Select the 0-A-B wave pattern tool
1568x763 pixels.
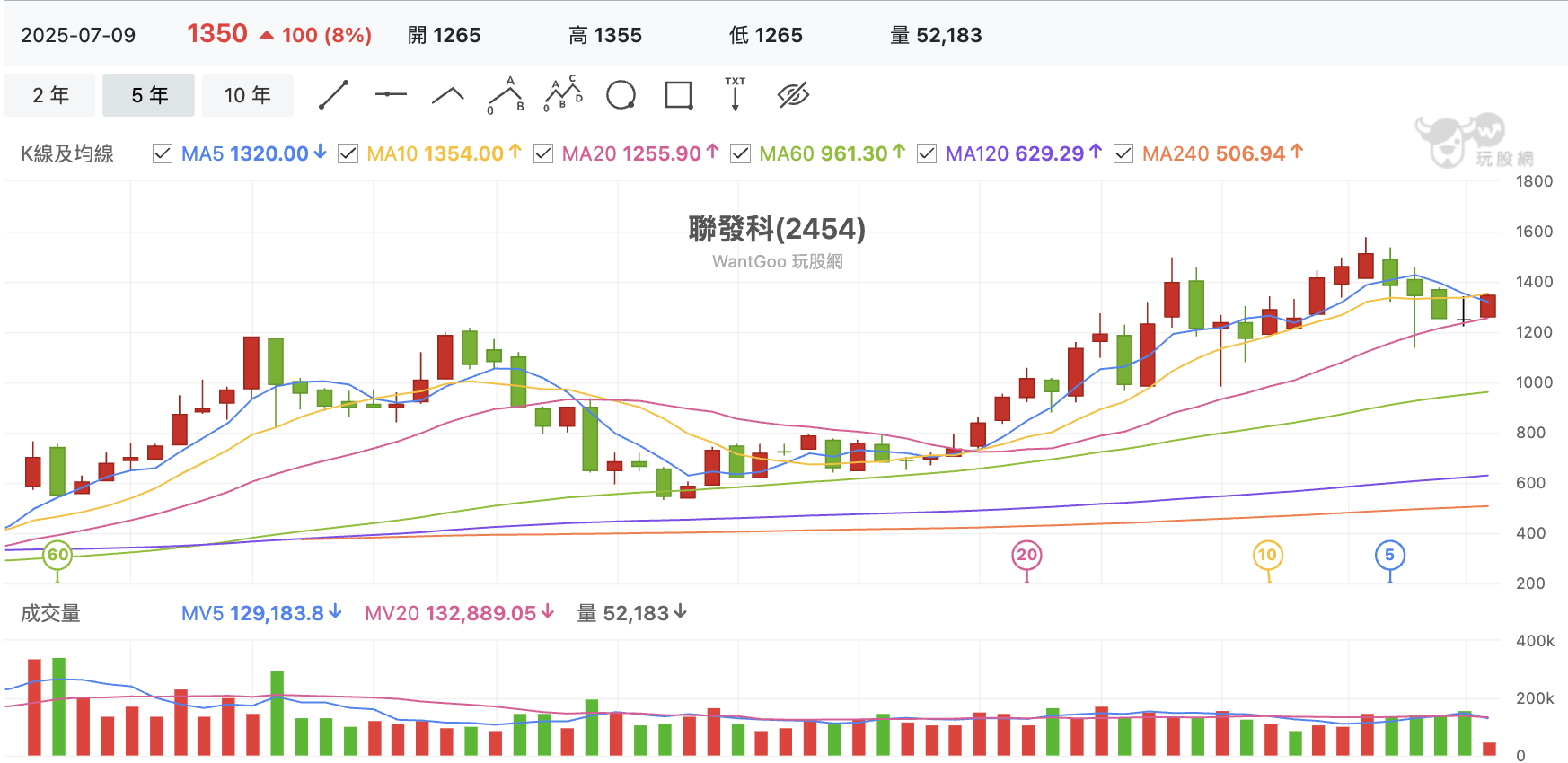click(506, 94)
